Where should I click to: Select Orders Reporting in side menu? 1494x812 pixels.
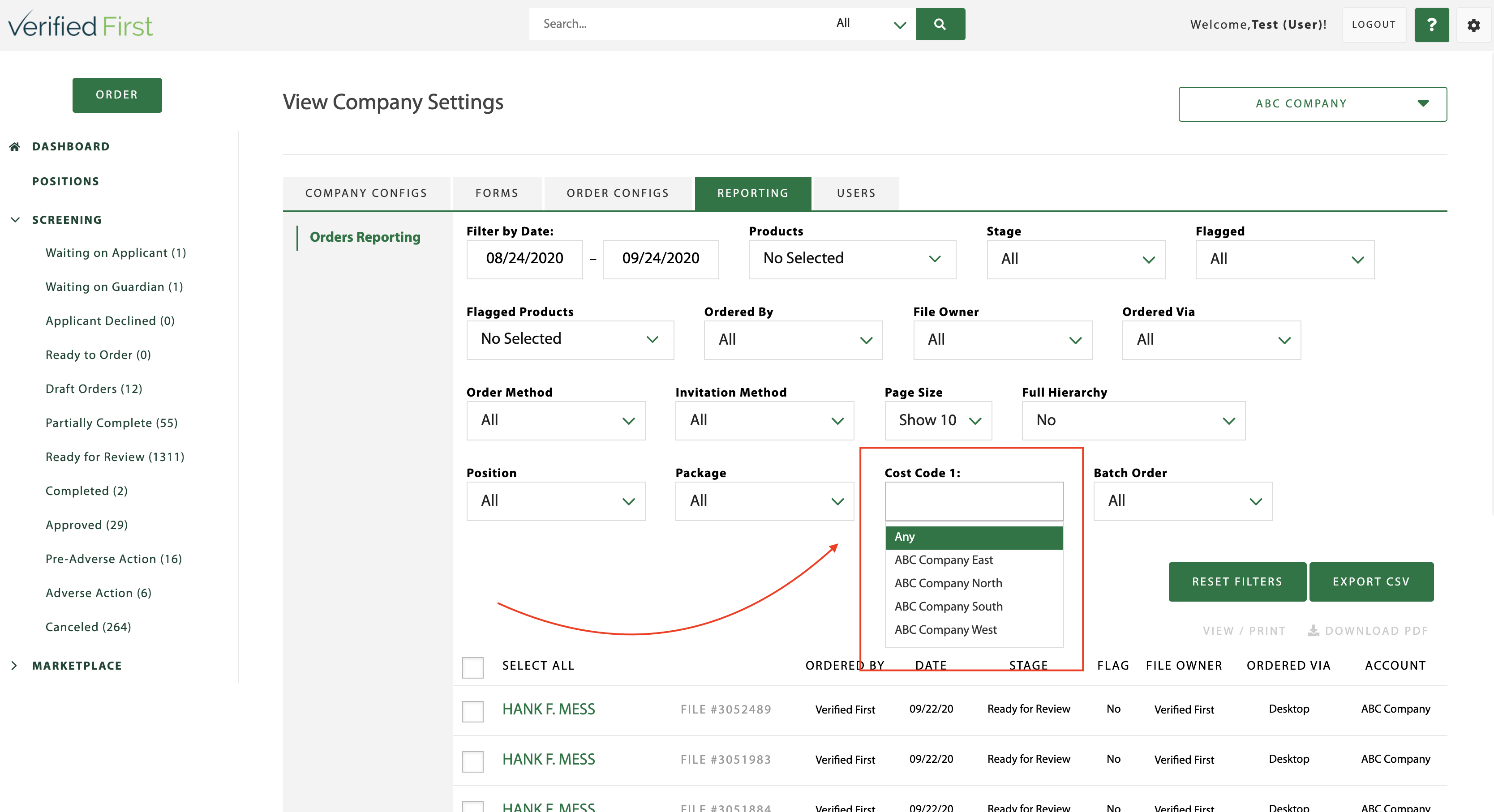click(365, 237)
